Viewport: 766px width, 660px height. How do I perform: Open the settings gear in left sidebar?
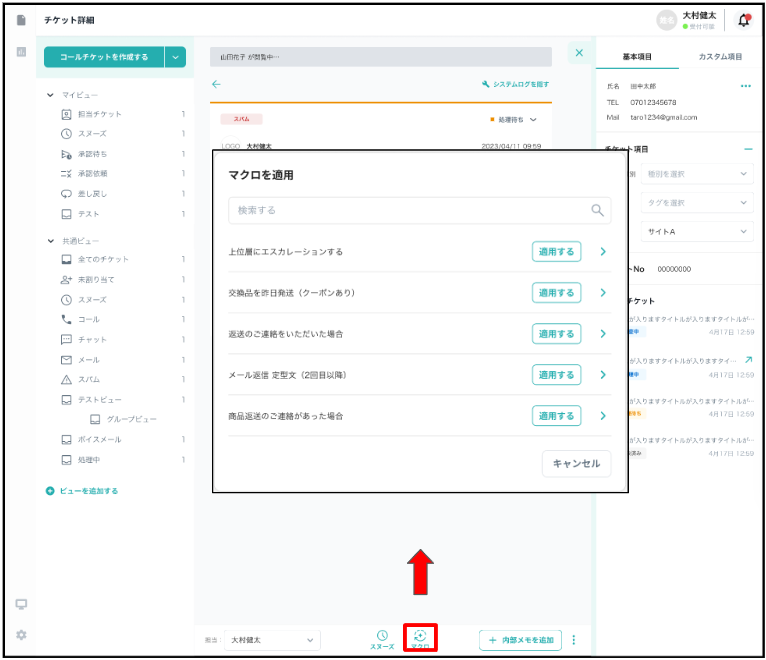[x=21, y=634]
